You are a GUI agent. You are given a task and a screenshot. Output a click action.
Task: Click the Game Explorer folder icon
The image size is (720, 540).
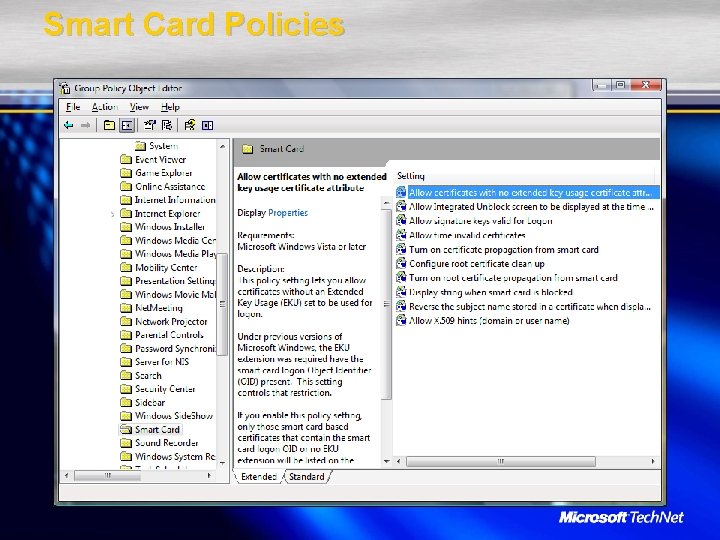point(126,173)
